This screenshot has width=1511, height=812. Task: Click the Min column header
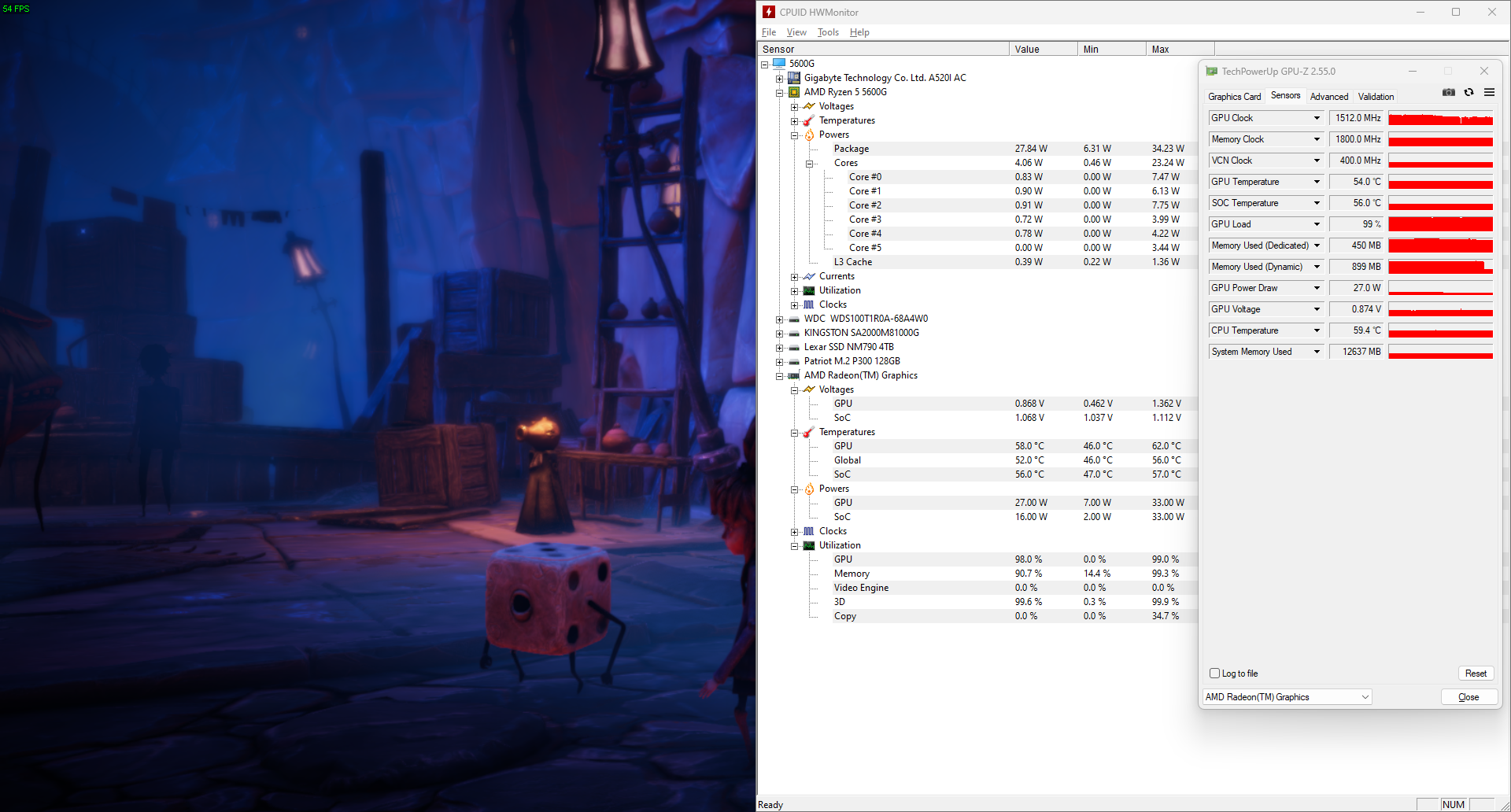pos(1111,49)
